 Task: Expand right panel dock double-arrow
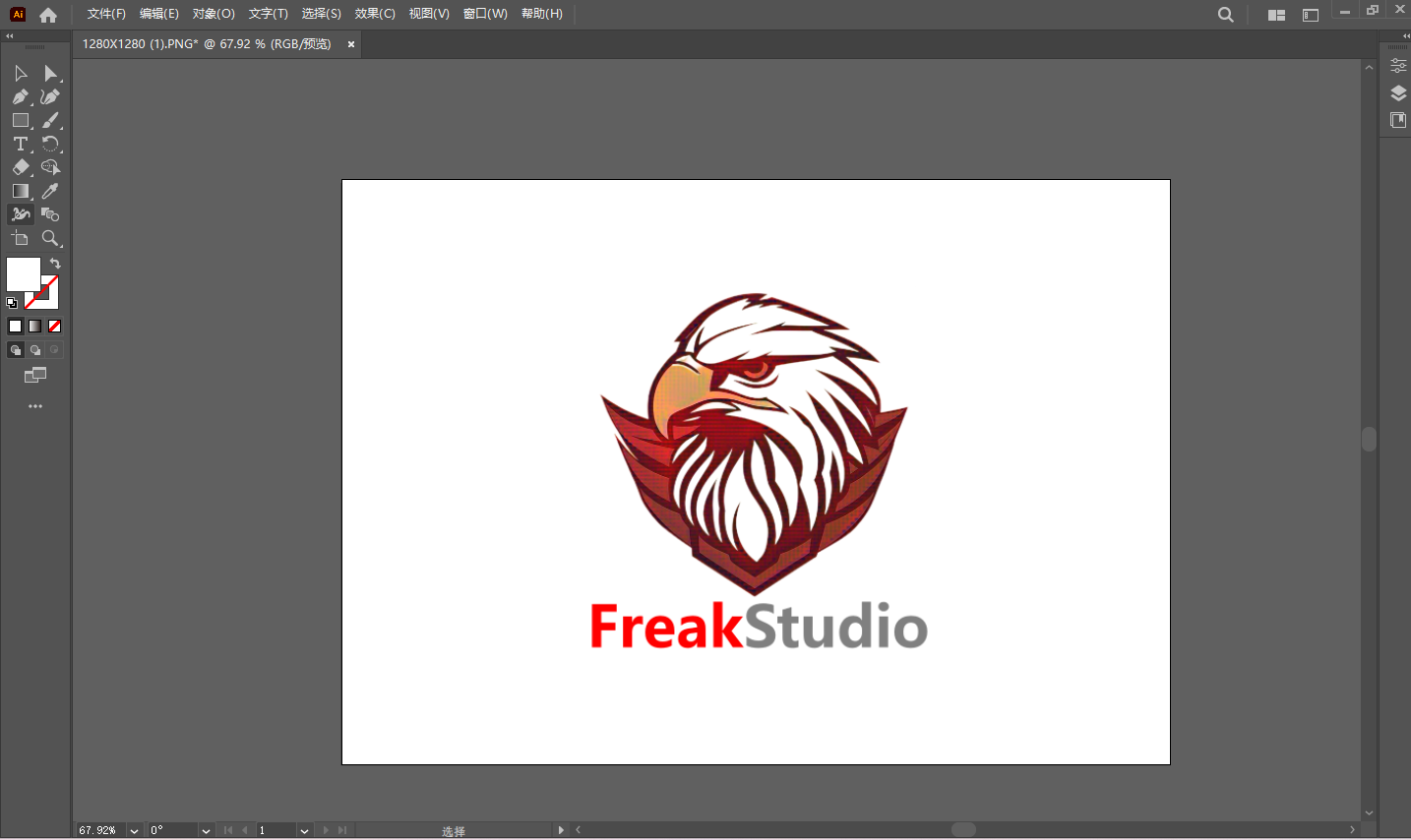(1406, 36)
